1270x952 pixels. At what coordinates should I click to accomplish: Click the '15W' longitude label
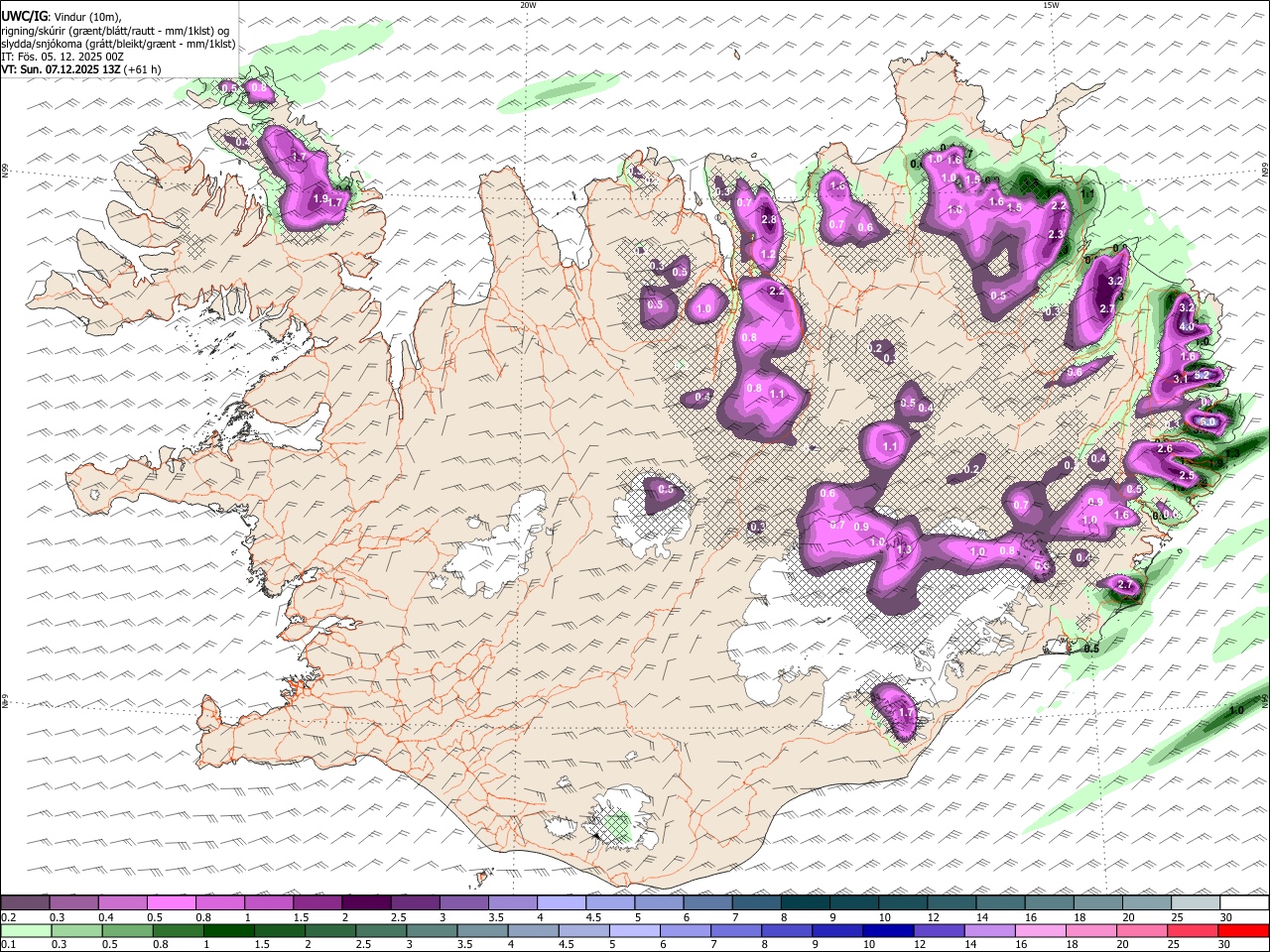1051,5
